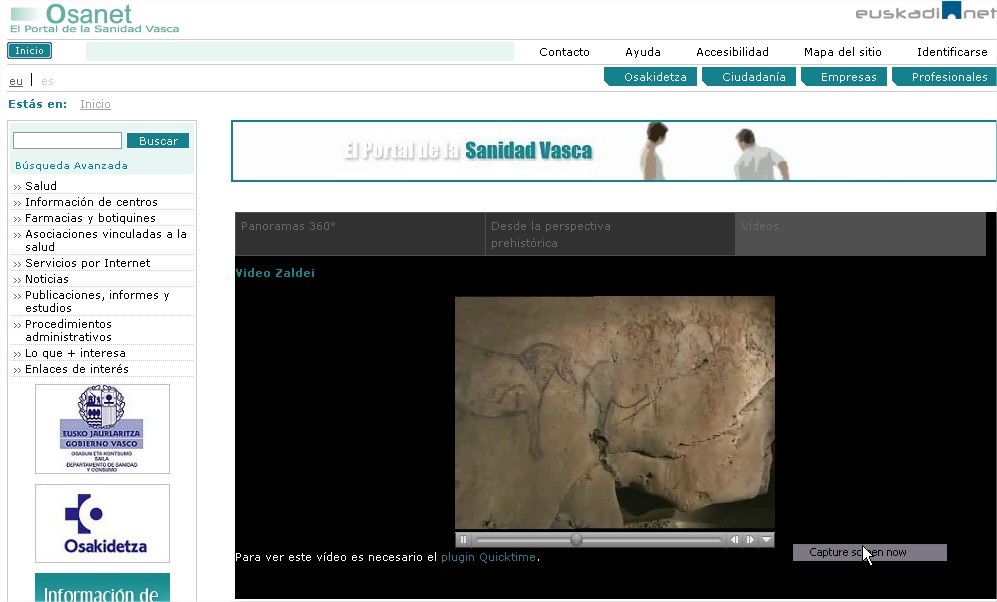Select the Vídeos tab
Viewport: 997px width, 602px height.
(860, 234)
